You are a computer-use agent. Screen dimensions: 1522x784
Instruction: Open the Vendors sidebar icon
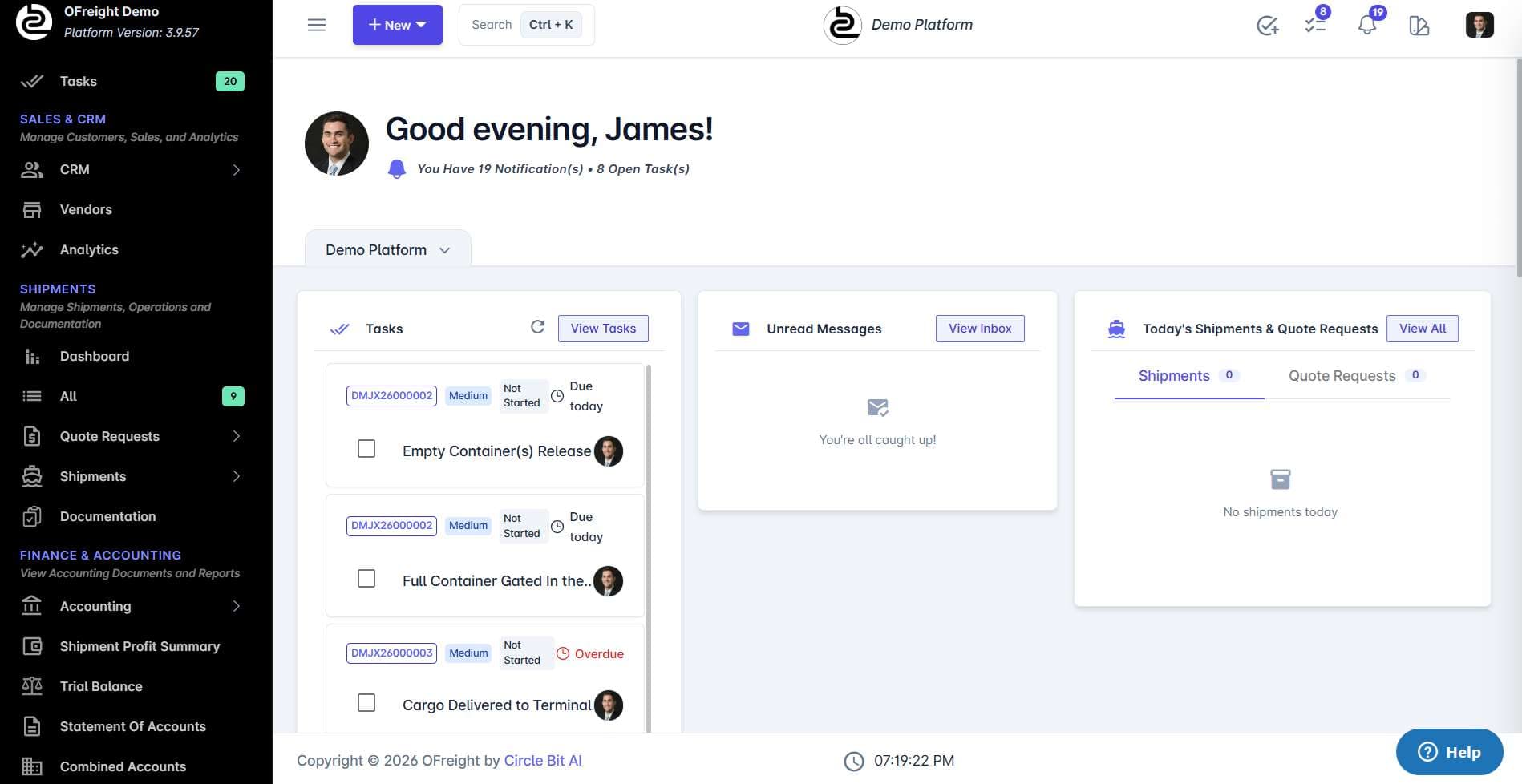[31, 209]
